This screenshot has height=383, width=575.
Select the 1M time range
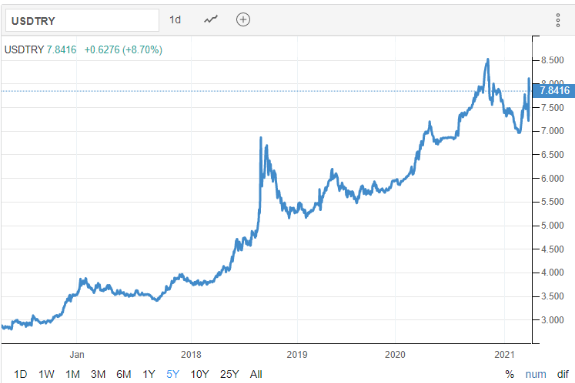tap(73, 374)
